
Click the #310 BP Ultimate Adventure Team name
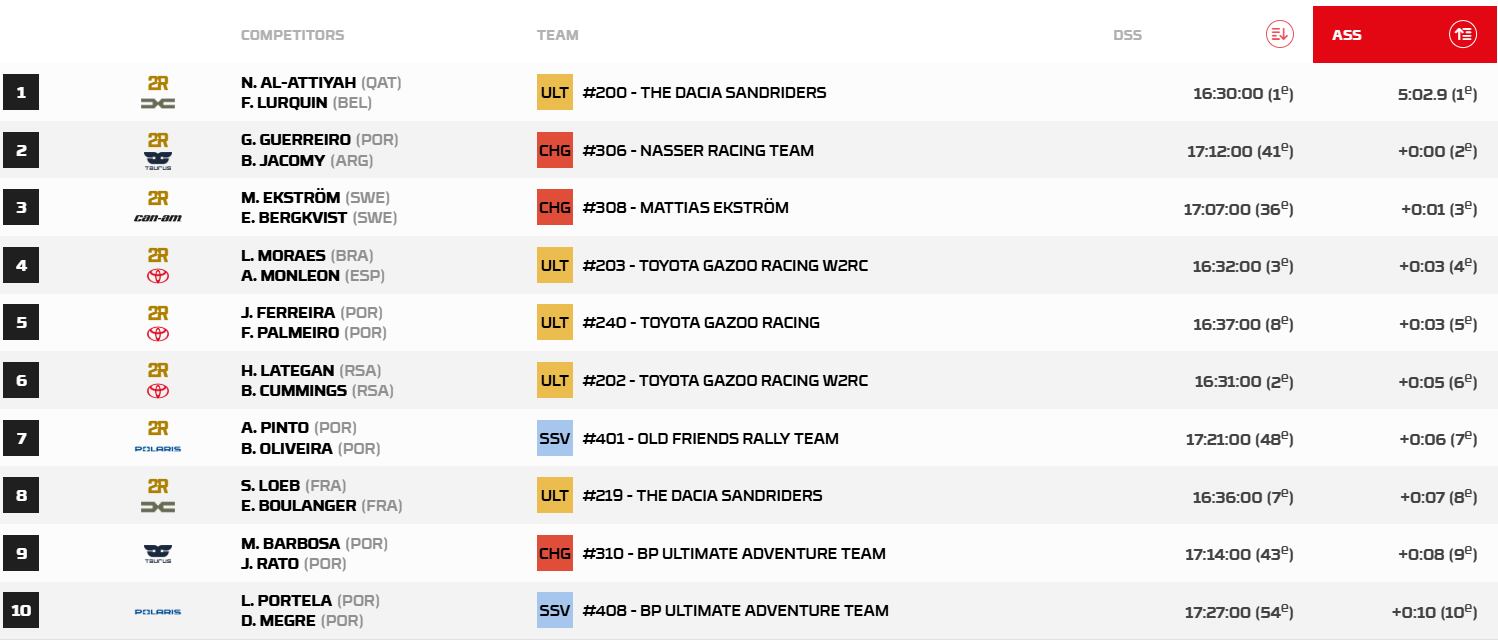tap(734, 554)
